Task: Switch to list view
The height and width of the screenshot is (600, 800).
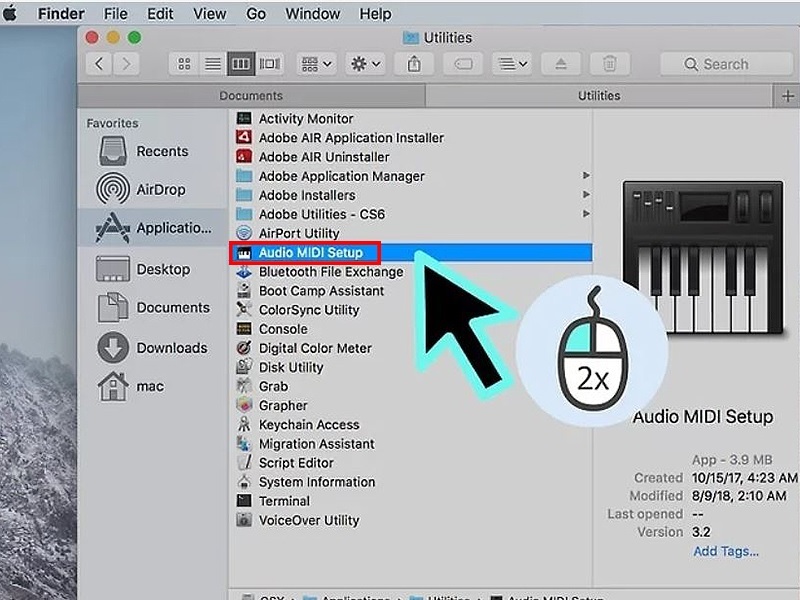Action: tap(213, 64)
